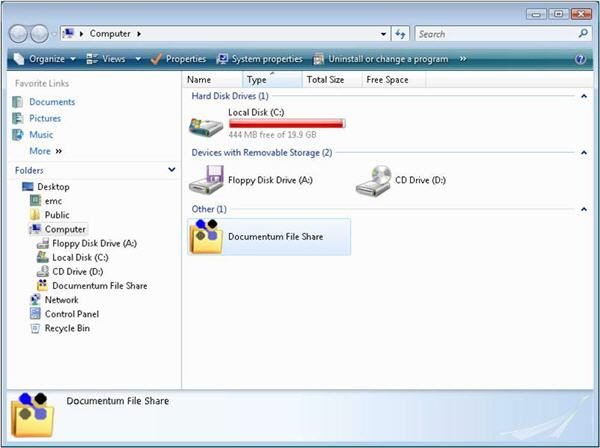Sort by the Name column header

(212, 80)
